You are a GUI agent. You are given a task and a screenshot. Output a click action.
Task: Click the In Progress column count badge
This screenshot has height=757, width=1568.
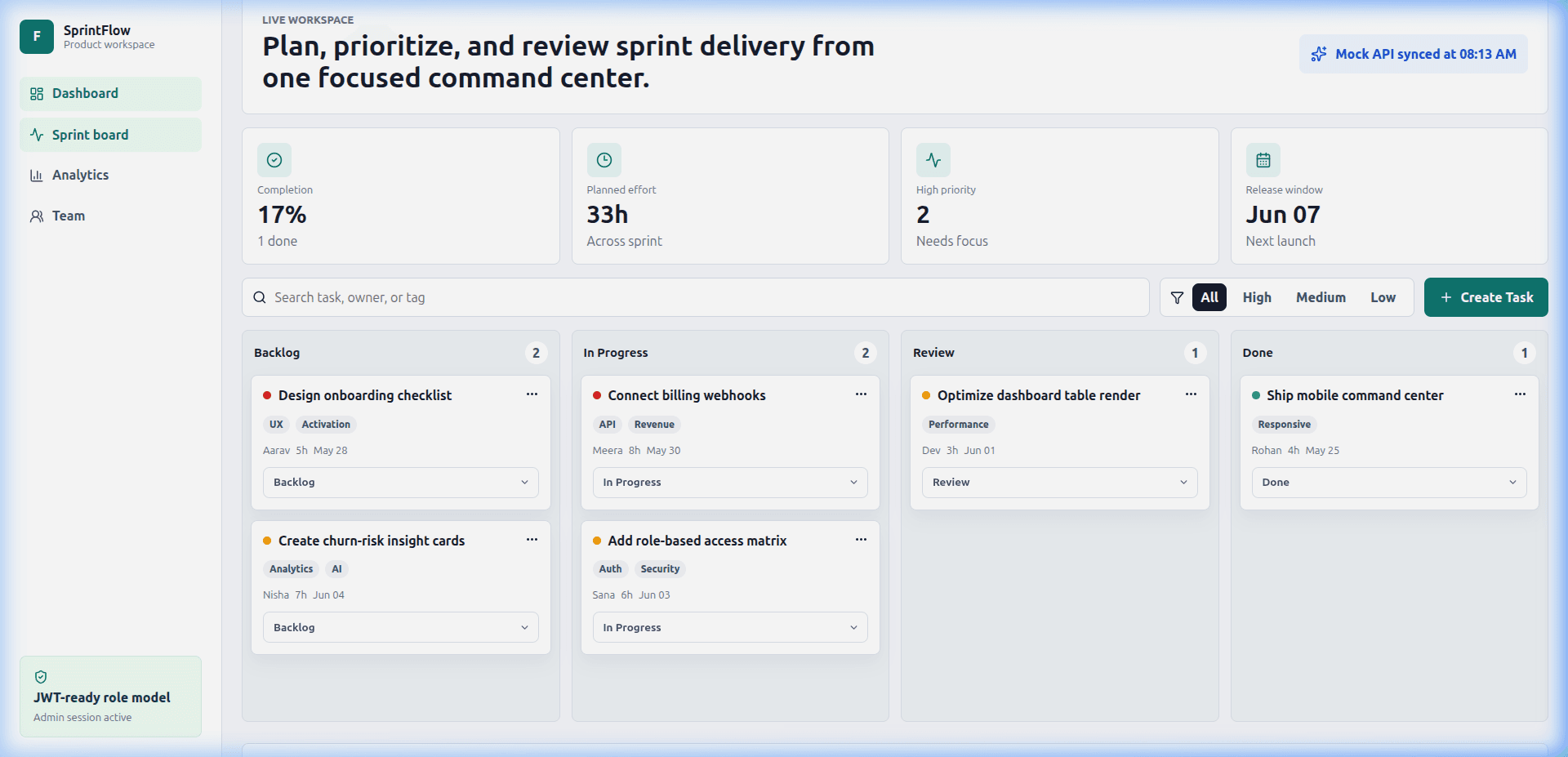coord(866,353)
